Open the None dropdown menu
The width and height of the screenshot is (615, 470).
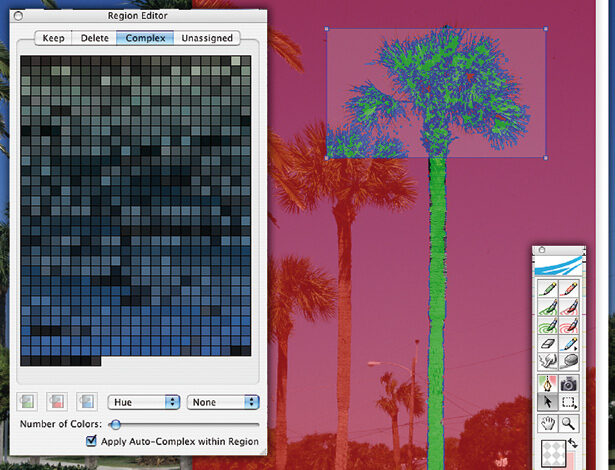(x=223, y=402)
